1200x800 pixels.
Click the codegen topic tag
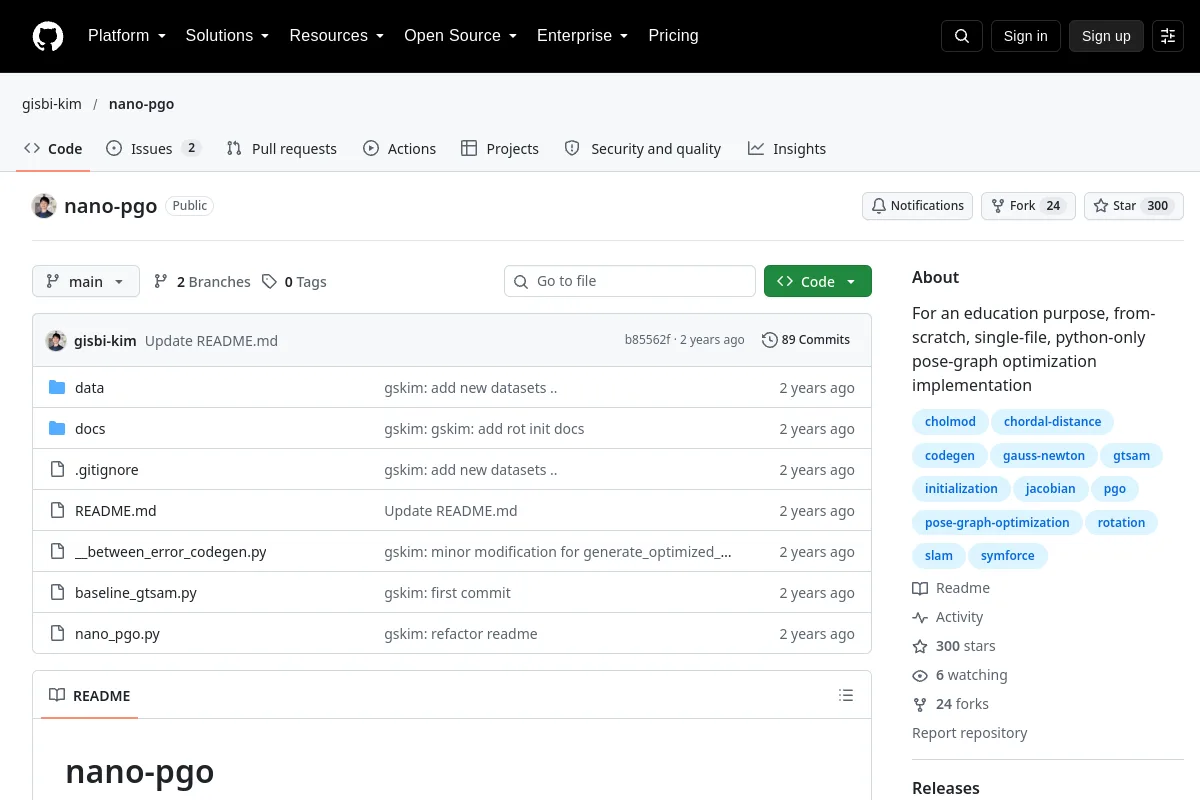tap(950, 456)
